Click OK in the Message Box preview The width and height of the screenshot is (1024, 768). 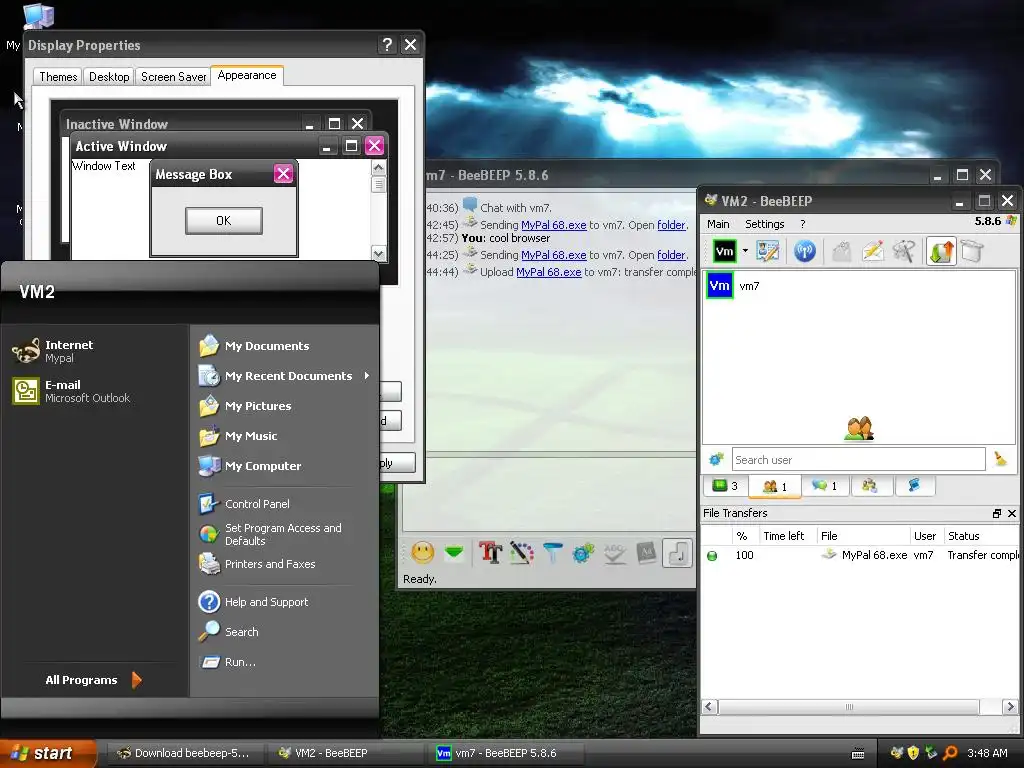(x=224, y=221)
